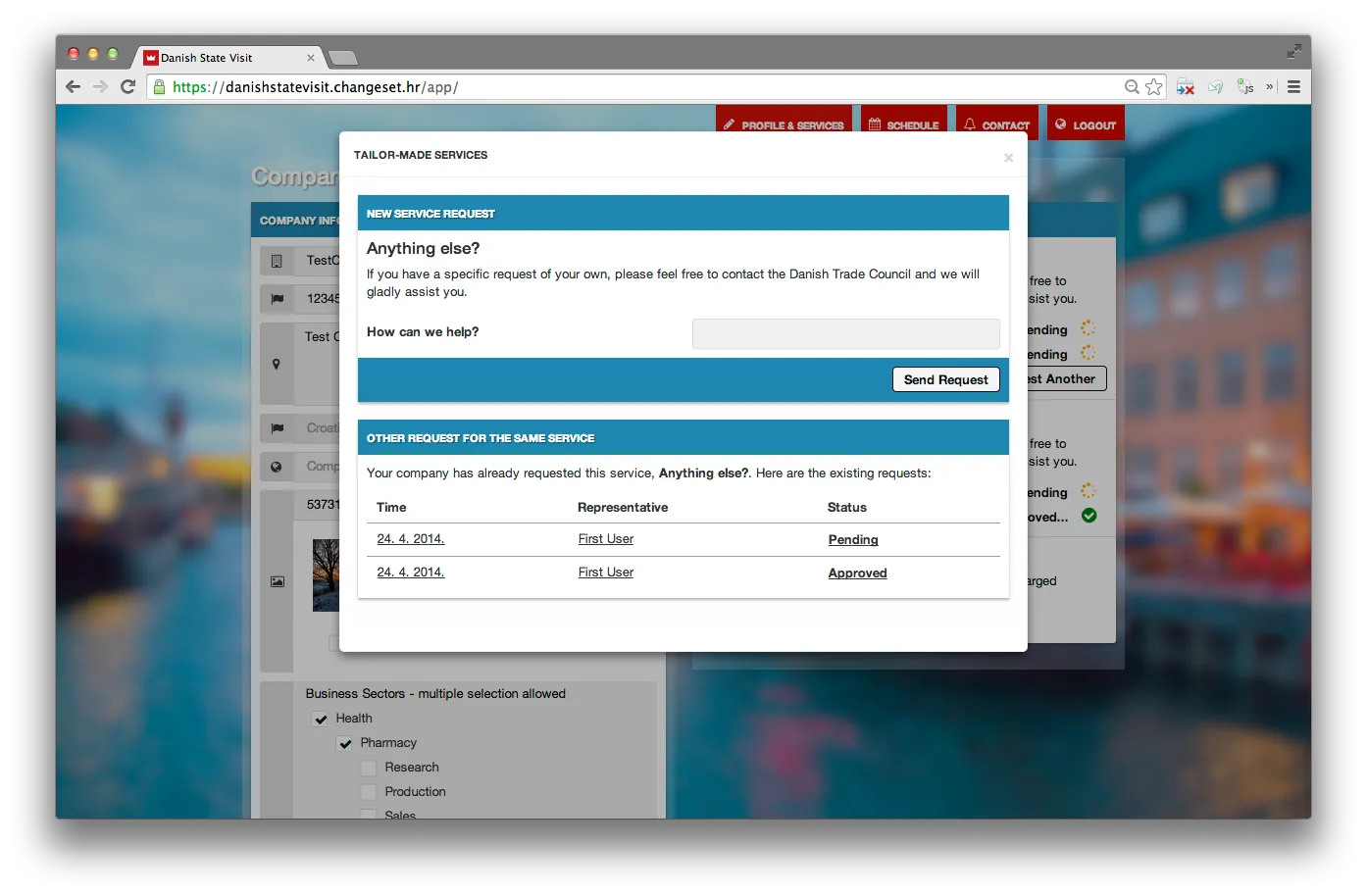
Task: Open the Chrome hamburger menu
Action: [x=1293, y=86]
